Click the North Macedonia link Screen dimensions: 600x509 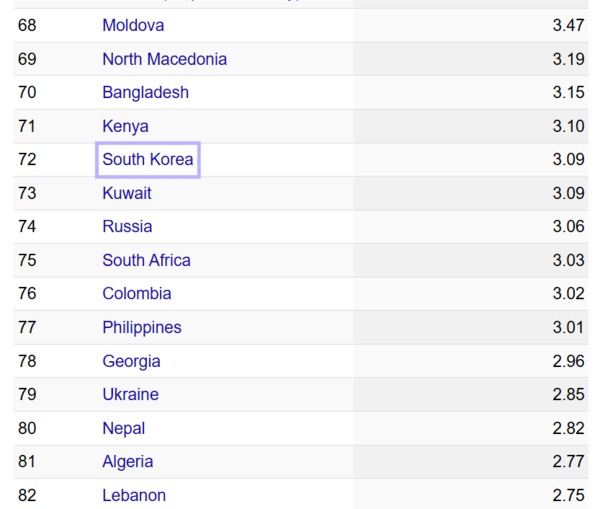pos(164,59)
